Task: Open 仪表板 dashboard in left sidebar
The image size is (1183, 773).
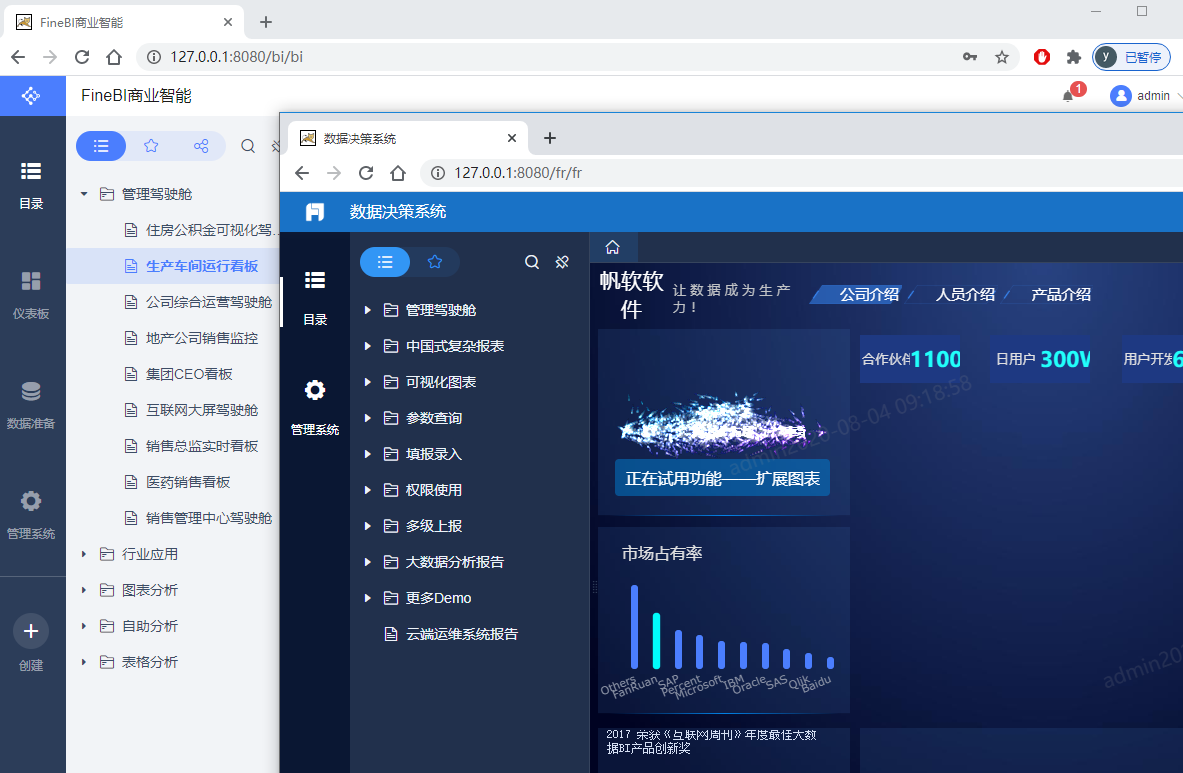Action: 31,294
